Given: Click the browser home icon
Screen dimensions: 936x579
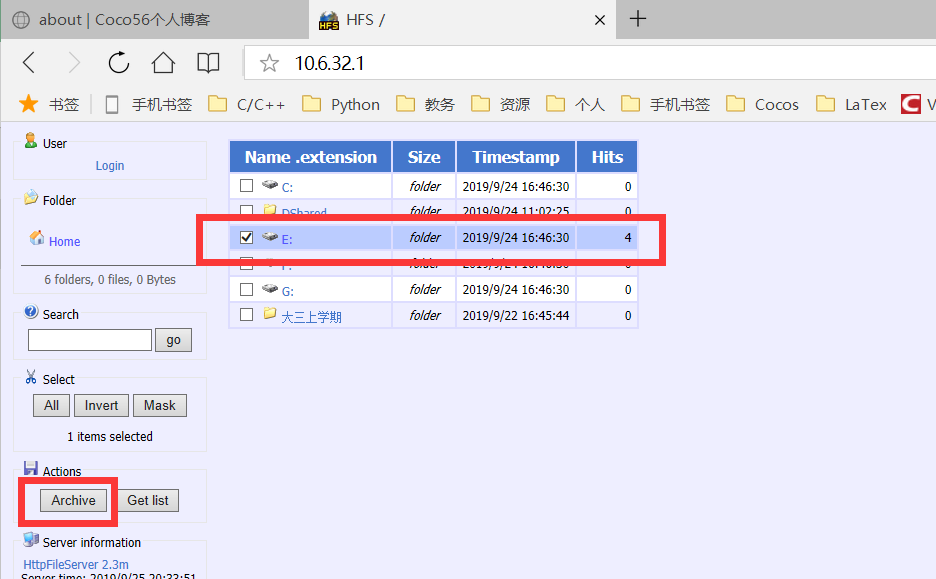Looking at the screenshot, I should click(163, 61).
